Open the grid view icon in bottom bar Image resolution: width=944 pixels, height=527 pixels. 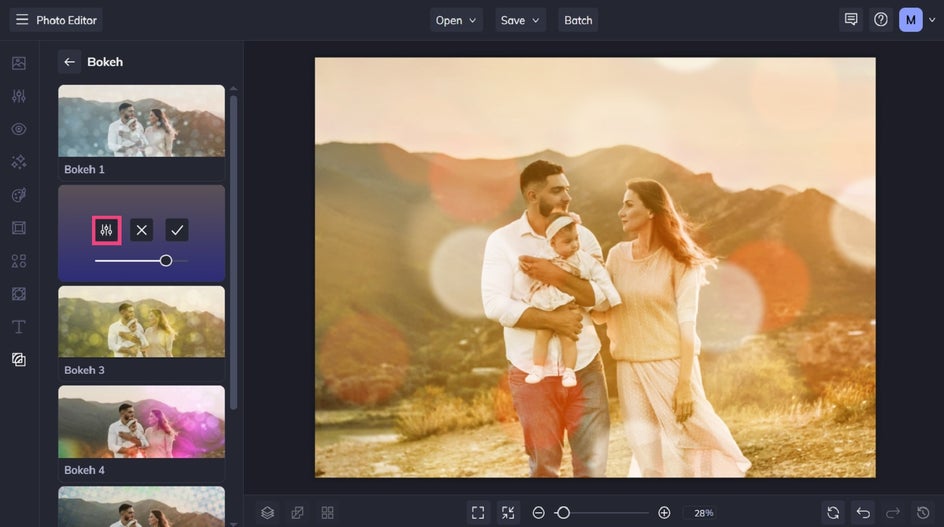pos(328,513)
